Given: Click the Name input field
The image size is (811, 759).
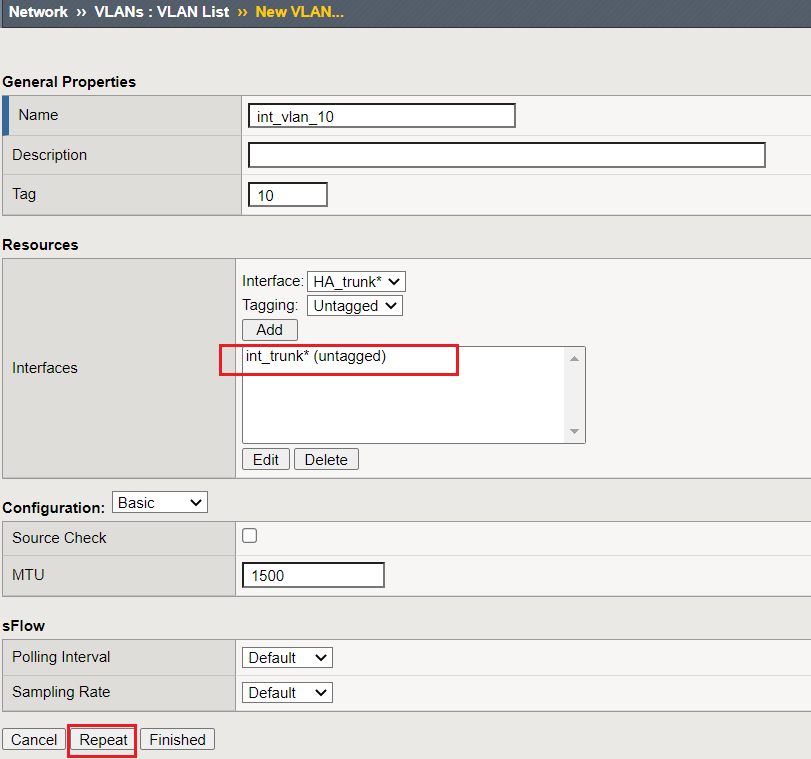Looking at the screenshot, I should (x=382, y=116).
